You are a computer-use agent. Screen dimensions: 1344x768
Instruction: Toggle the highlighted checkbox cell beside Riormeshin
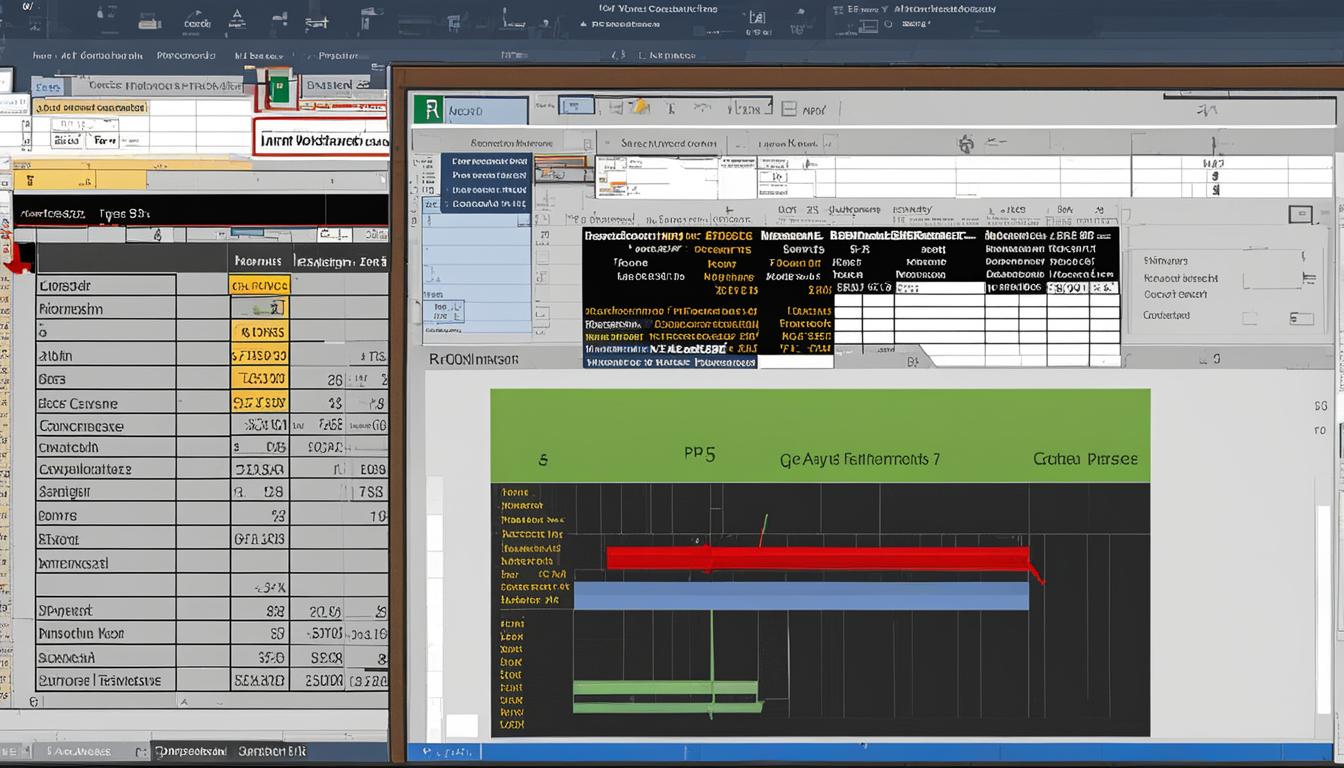pos(258,305)
